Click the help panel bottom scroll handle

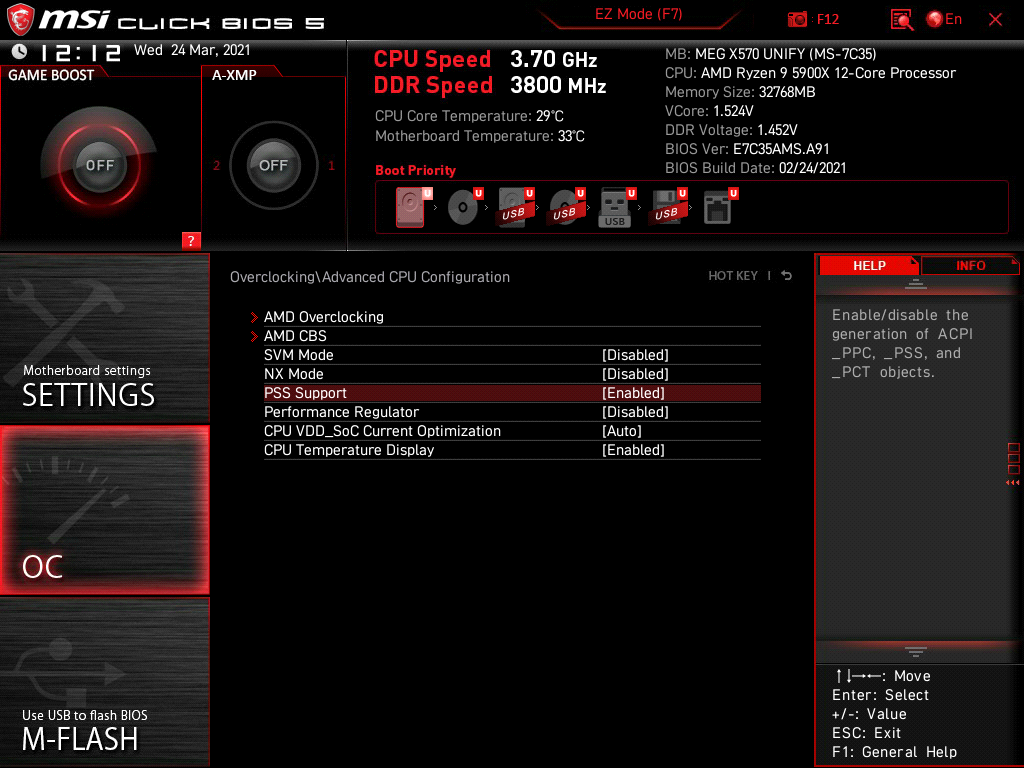tap(916, 652)
